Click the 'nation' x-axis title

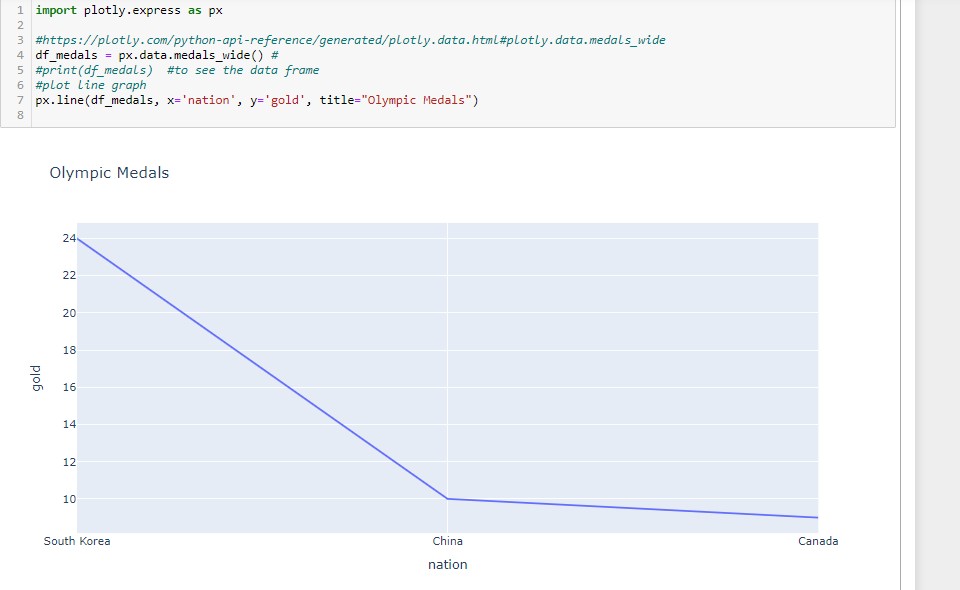click(447, 564)
